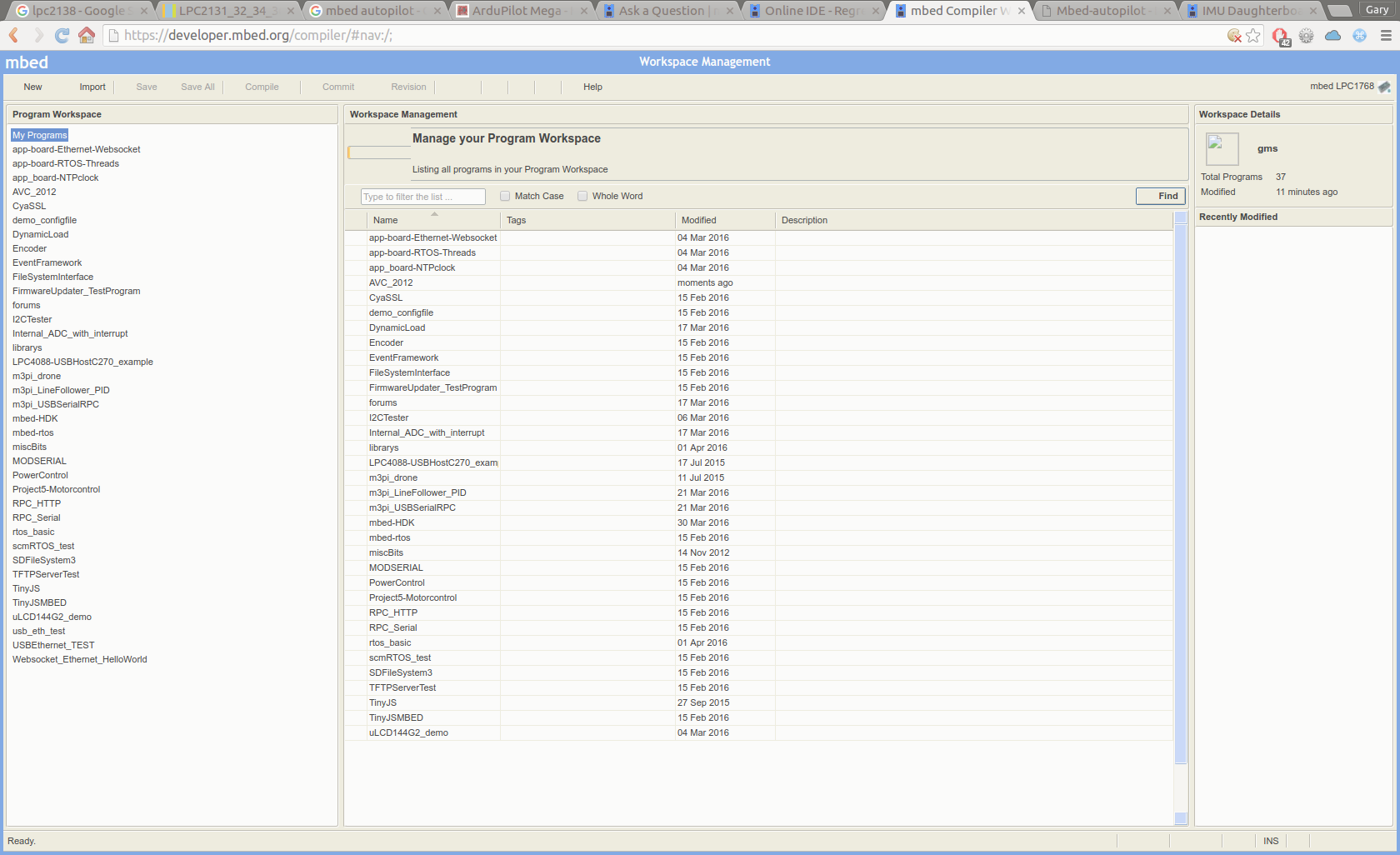Open the Chrome hamburger menu
Screen dimensions: 1400x855
click(x=1386, y=35)
